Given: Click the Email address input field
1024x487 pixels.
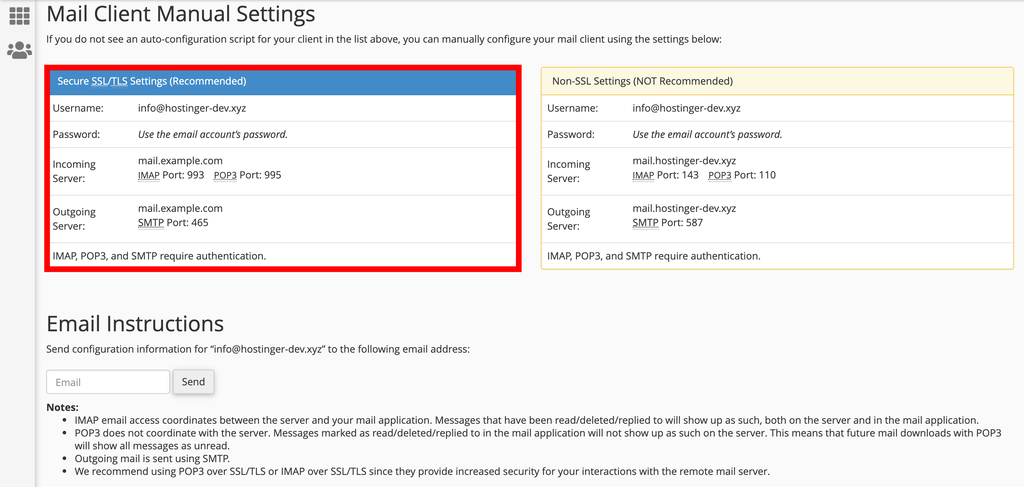Looking at the screenshot, I should tap(108, 382).
